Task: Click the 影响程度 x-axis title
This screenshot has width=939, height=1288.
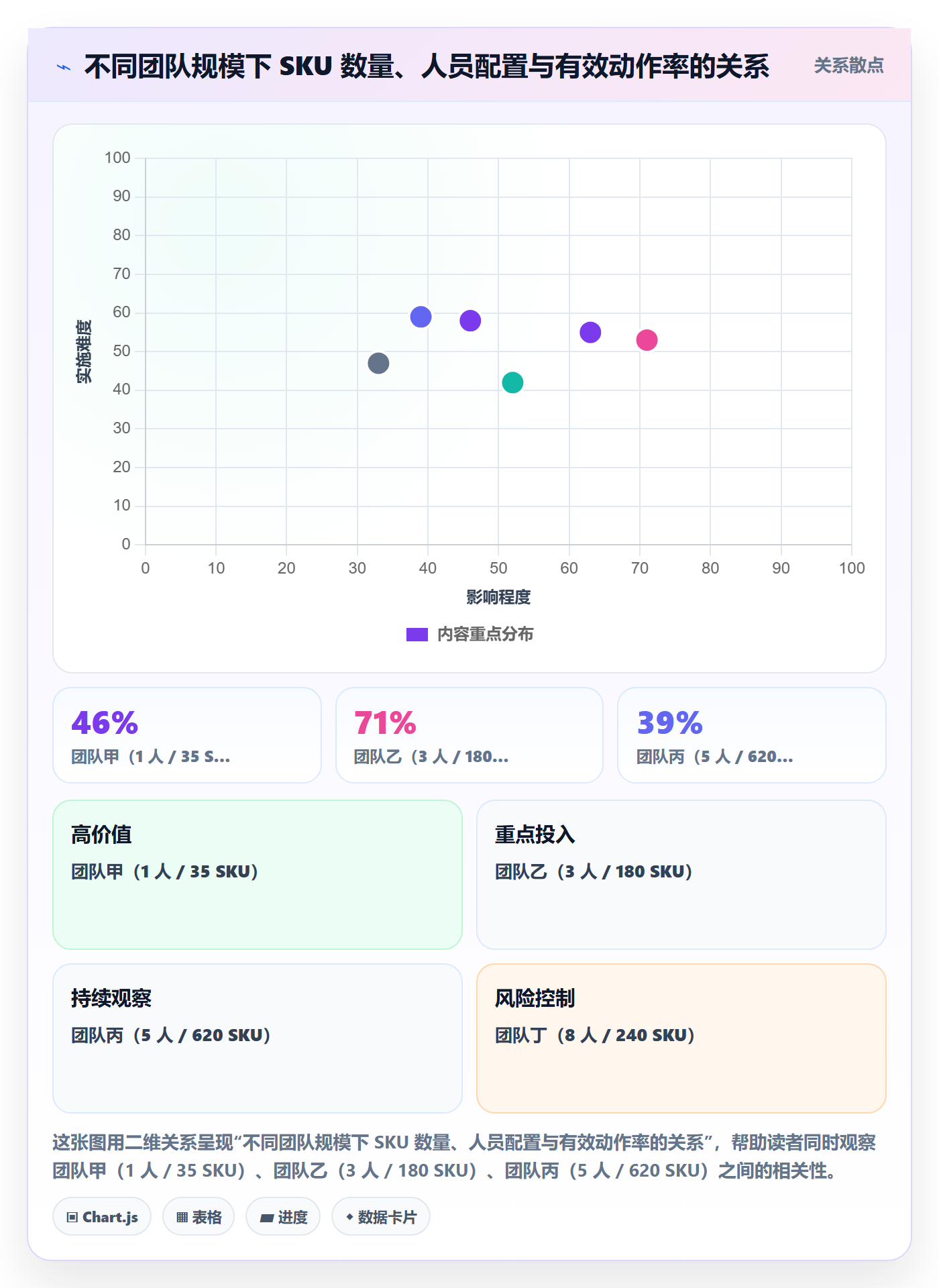Action: [x=498, y=597]
